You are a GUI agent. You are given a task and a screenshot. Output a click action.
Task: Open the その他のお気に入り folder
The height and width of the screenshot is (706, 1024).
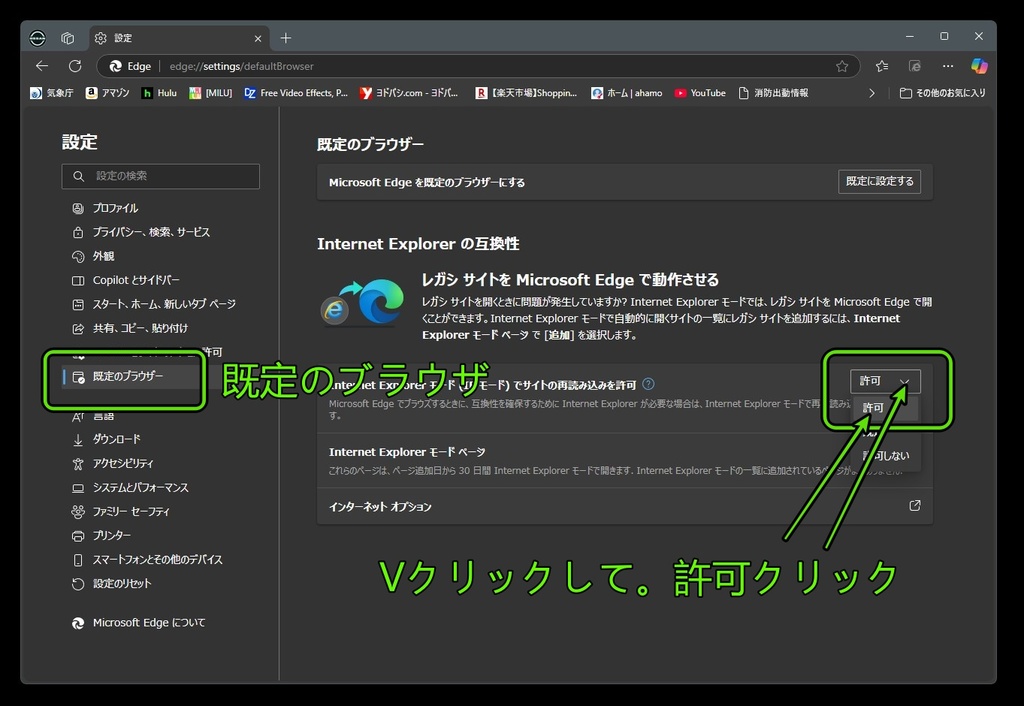click(x=943, y=93)
